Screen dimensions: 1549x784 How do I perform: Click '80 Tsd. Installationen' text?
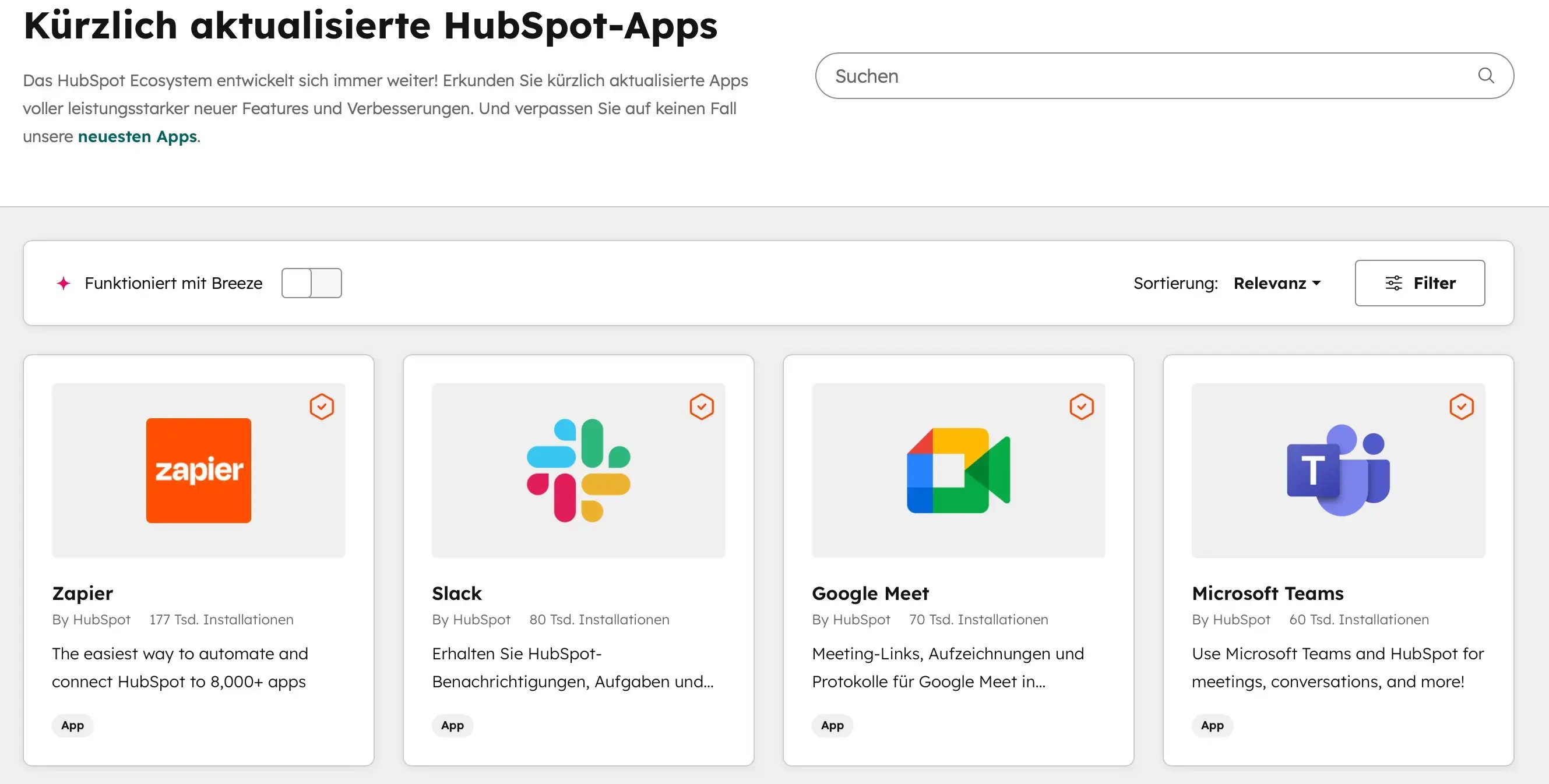pyautogui.click(x=599, y=619)
